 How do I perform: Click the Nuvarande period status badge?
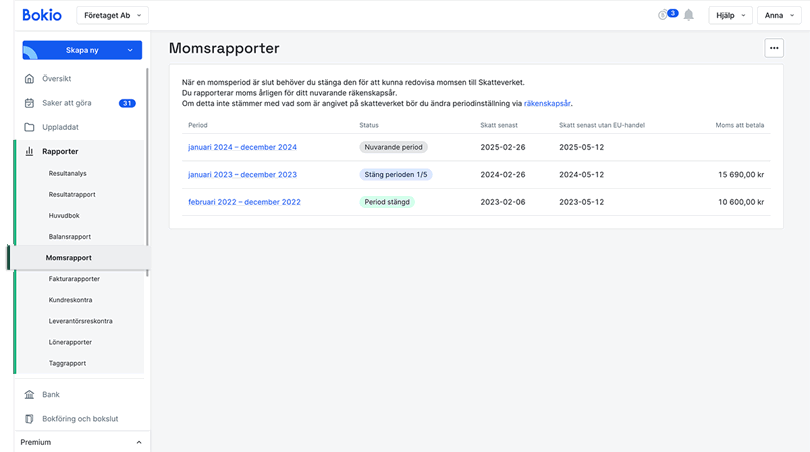point(393,147)
